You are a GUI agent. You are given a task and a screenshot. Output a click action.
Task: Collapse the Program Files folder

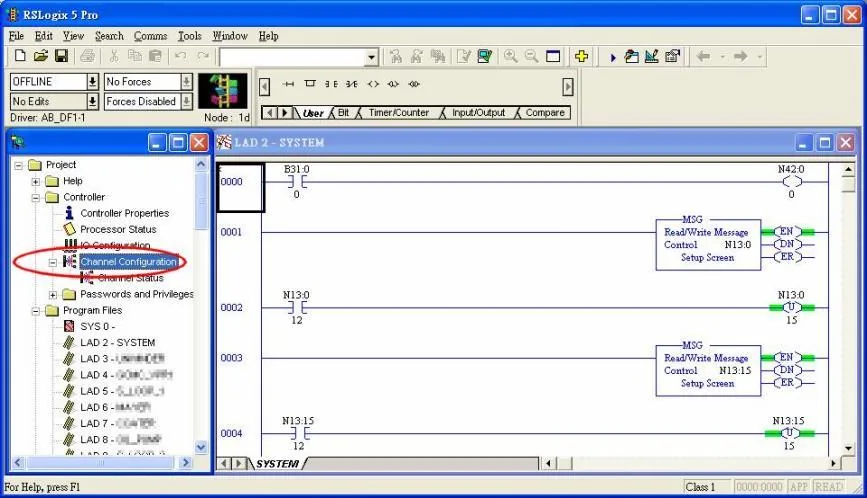35,311
